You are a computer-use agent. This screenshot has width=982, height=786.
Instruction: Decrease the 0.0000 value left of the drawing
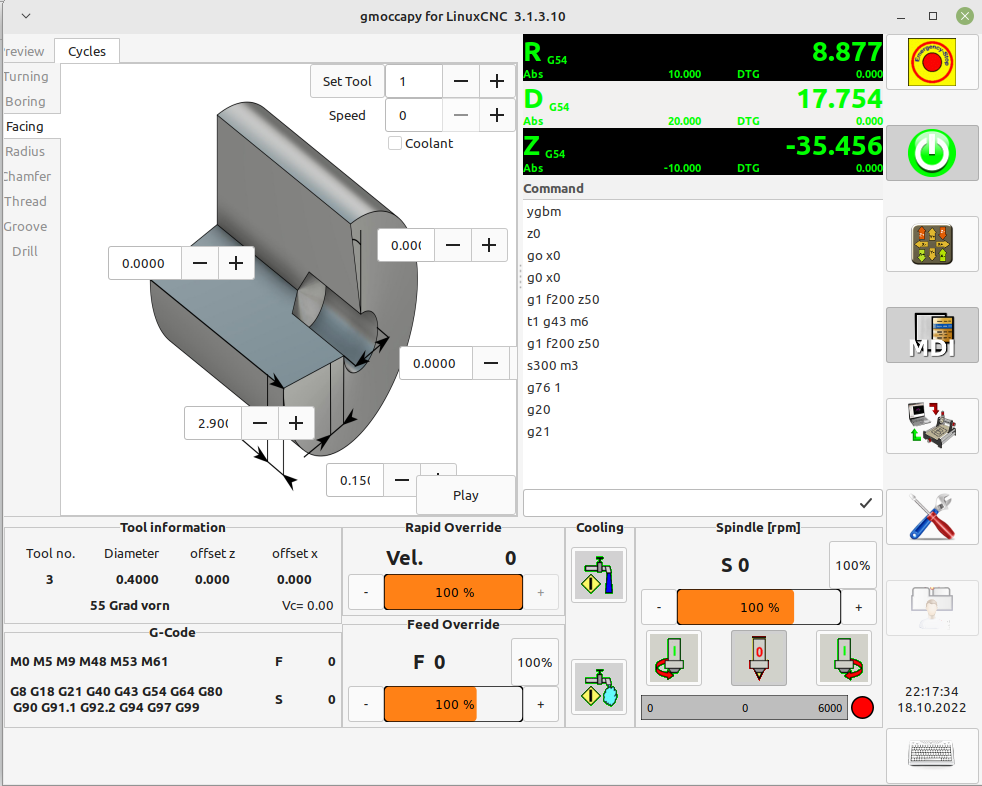pos(200,264)
